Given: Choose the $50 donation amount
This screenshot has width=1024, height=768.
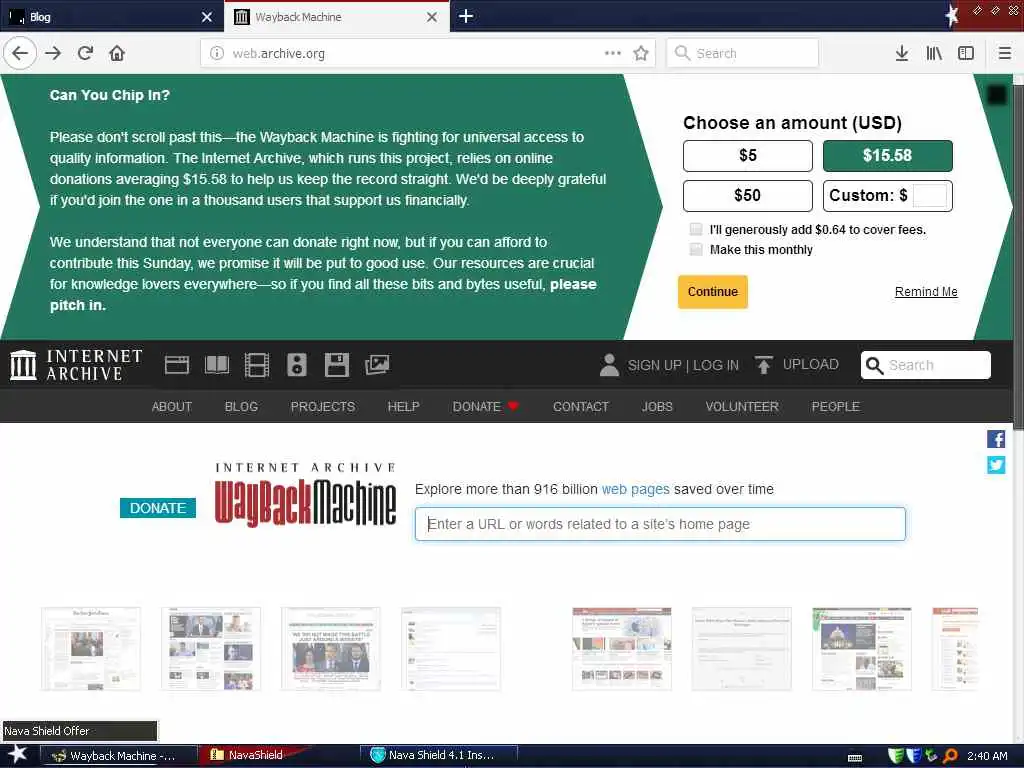Looking at the screenshot, I should pos(748,195).
